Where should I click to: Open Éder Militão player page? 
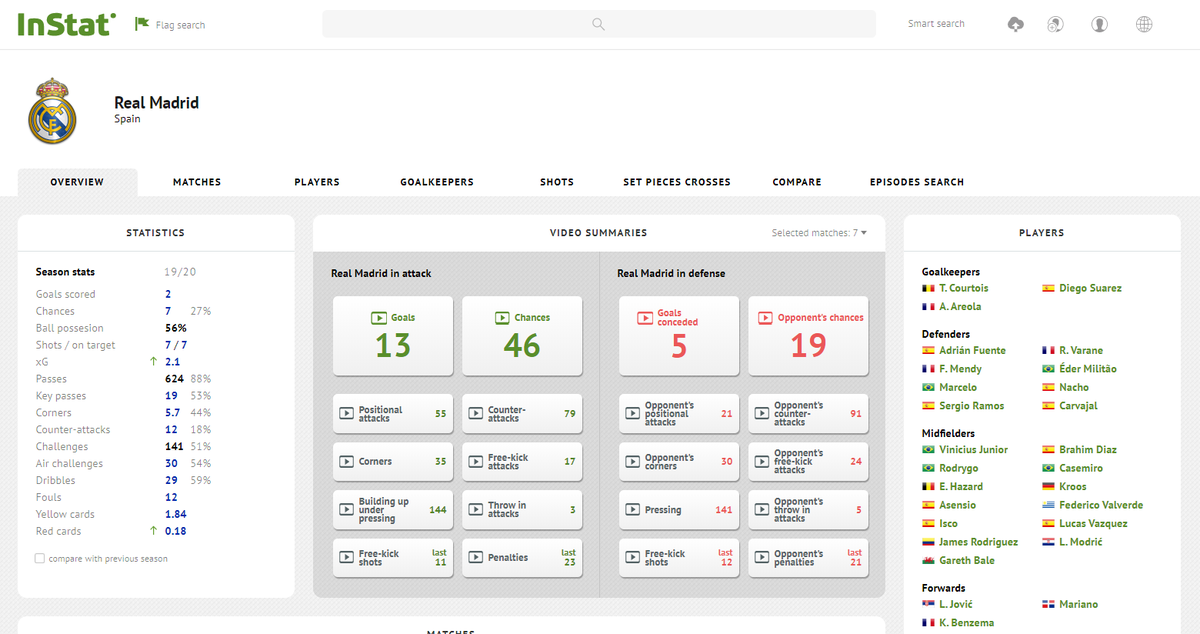(x=1088, y=369)
